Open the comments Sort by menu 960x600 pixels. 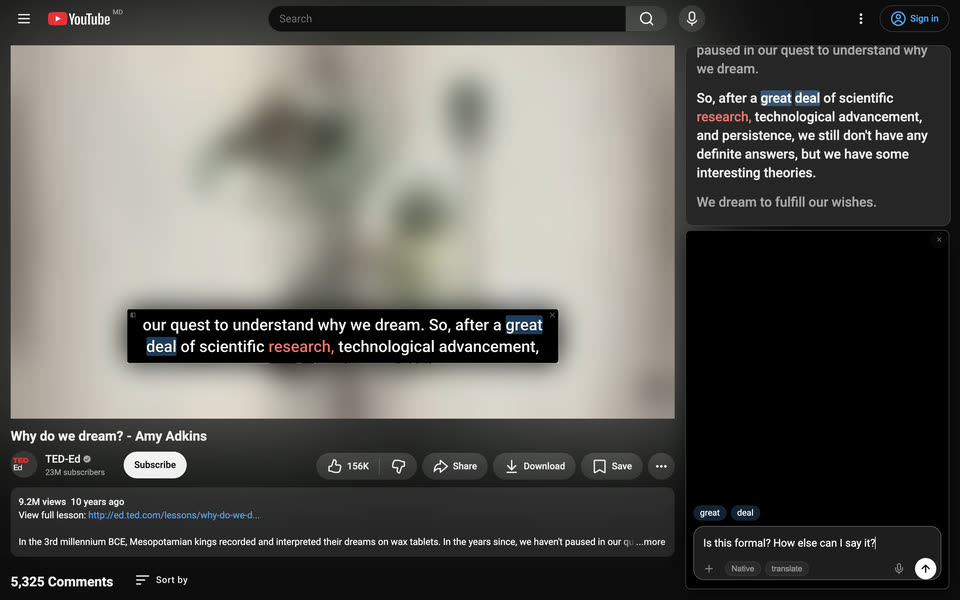coord(162,580)
